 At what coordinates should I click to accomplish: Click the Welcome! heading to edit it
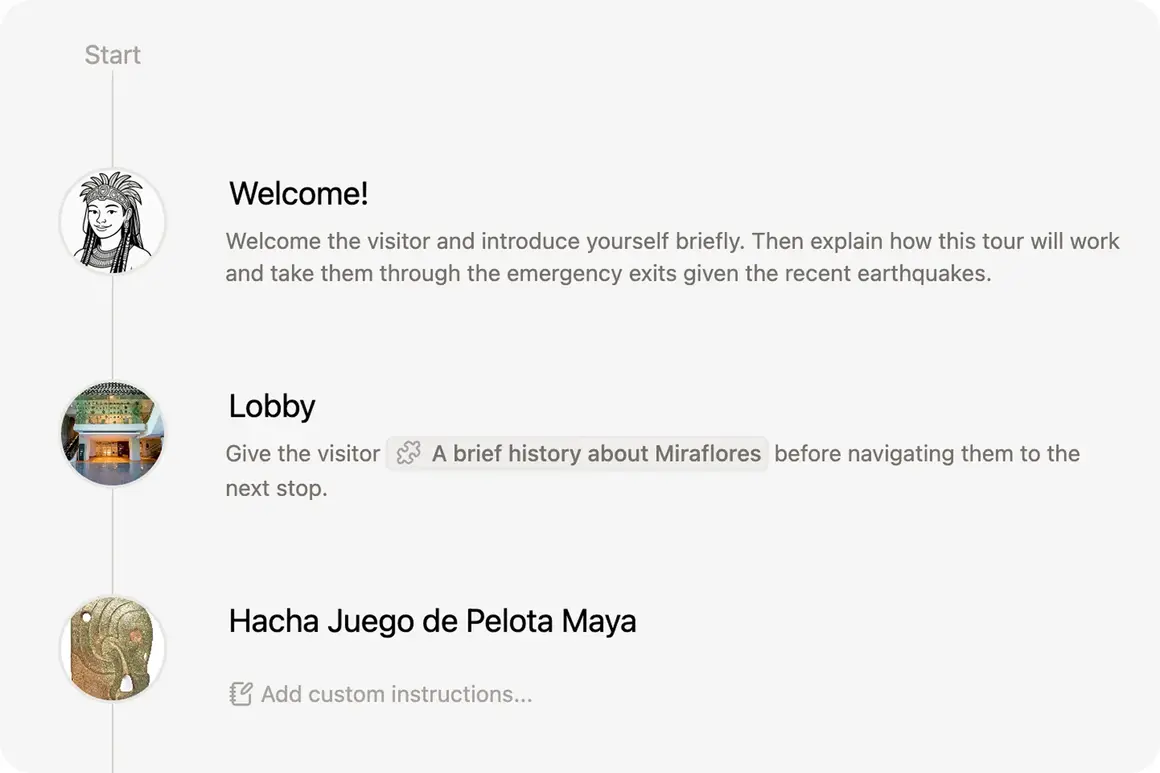pos(298,193)
